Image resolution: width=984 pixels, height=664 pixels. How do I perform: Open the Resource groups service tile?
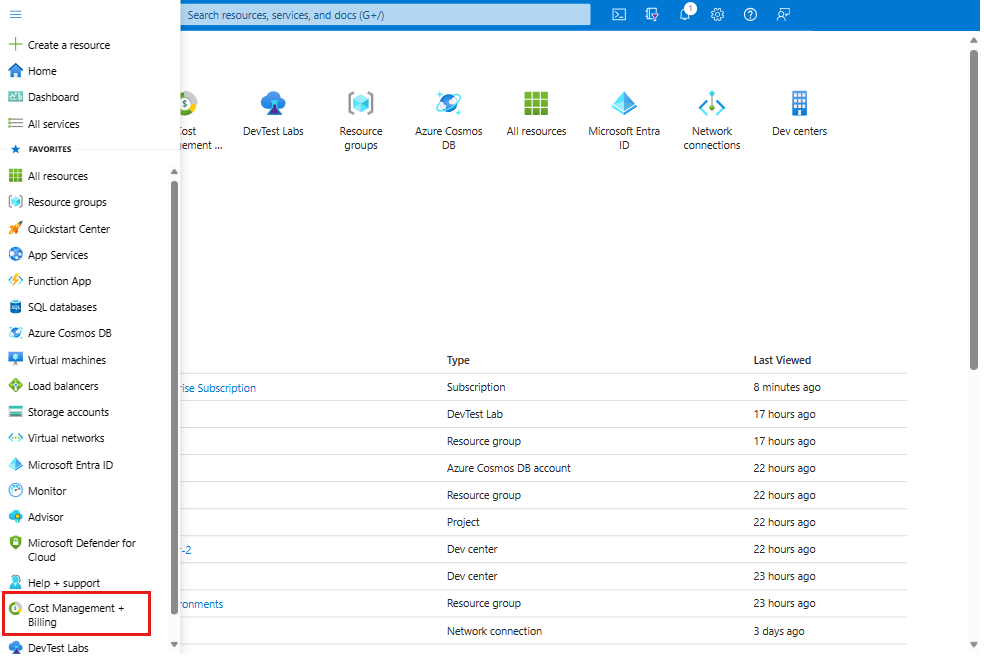(x=361, y=113)
